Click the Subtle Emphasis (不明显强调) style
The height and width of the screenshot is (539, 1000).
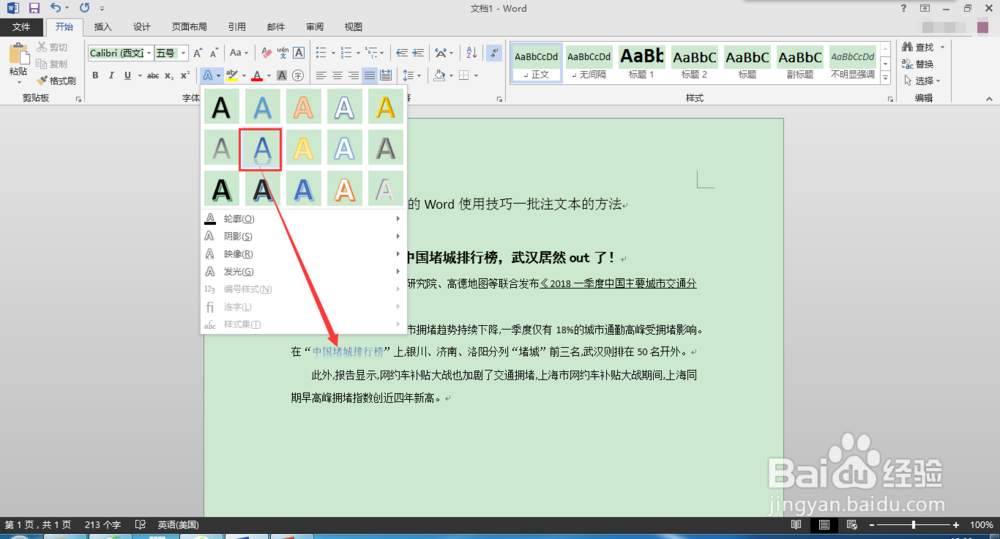pyautogui.click(x=853, y=63)
